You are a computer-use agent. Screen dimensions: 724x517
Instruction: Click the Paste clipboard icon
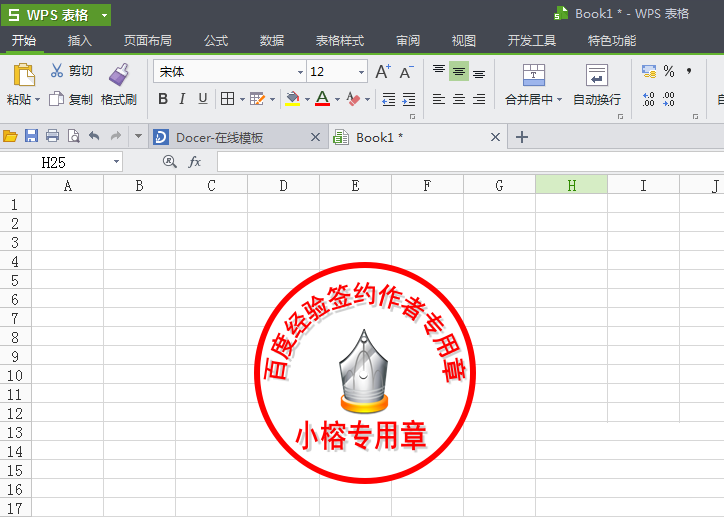24,75
